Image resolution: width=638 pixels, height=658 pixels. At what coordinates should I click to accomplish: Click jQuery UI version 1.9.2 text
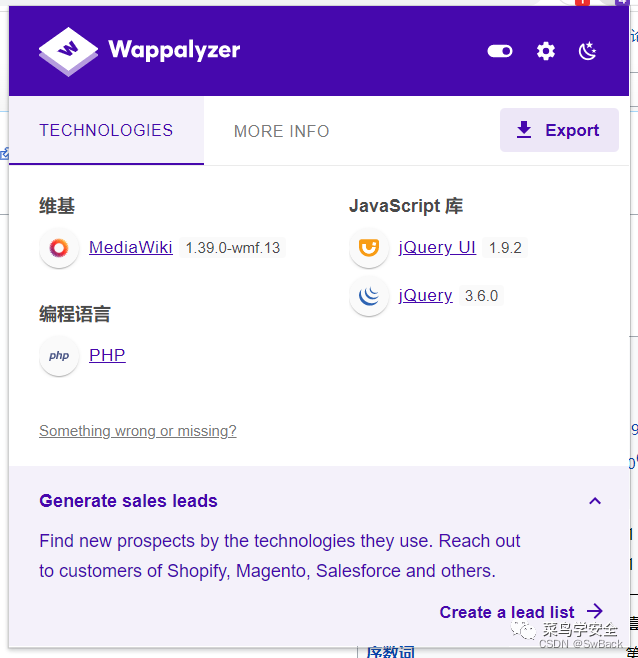pos(505,248)
